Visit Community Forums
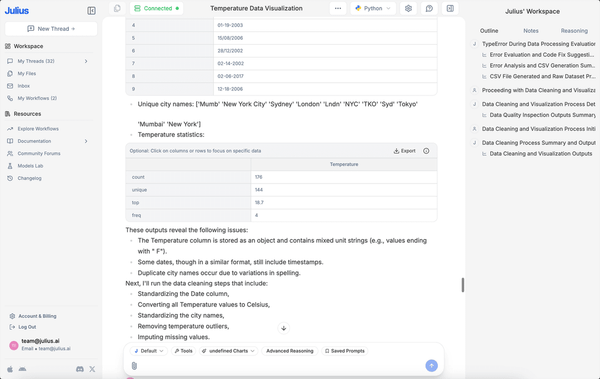This screenshot has width=600, height=379. pos(39,154)
